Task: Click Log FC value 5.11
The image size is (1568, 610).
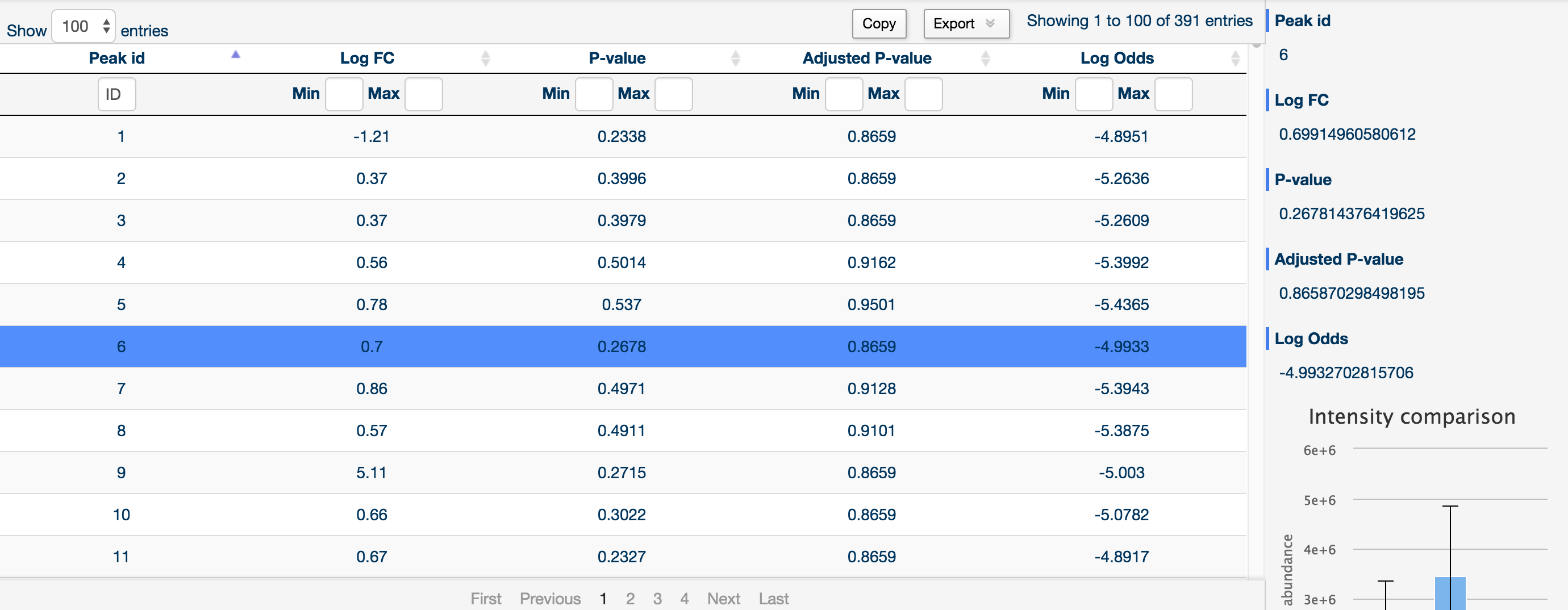Action: coord(372,473)
